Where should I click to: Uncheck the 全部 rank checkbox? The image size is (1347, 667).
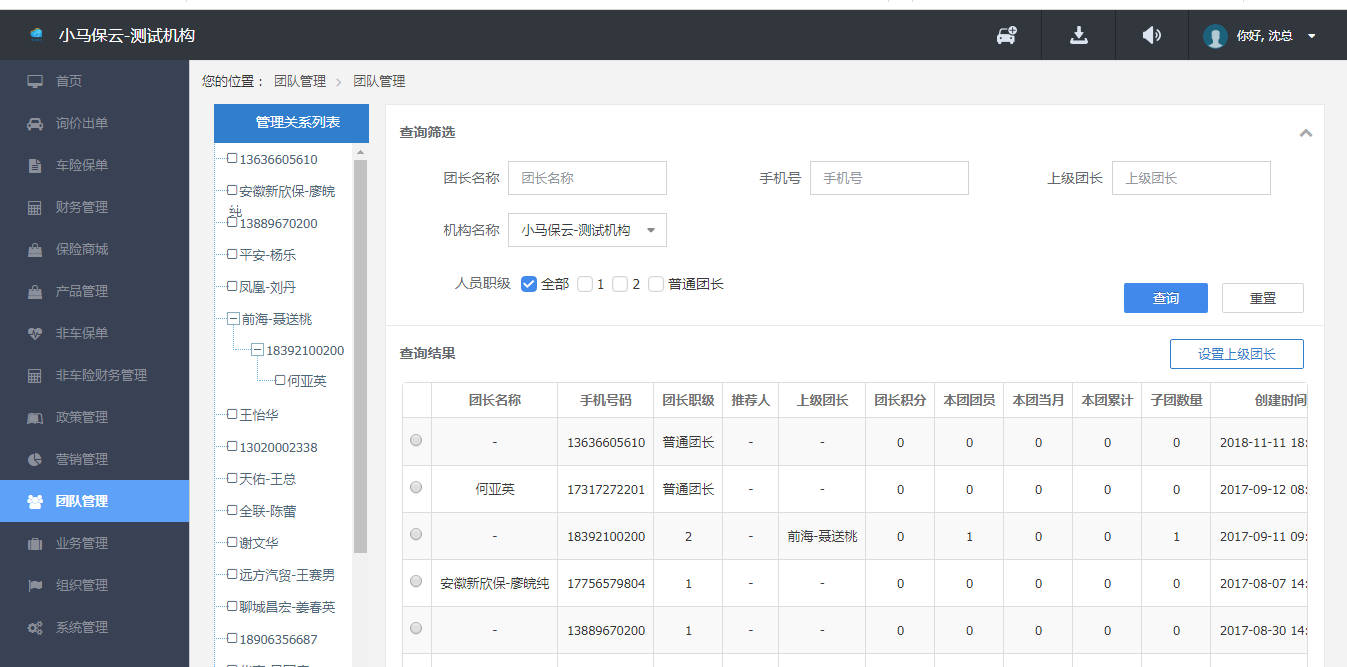530,284
